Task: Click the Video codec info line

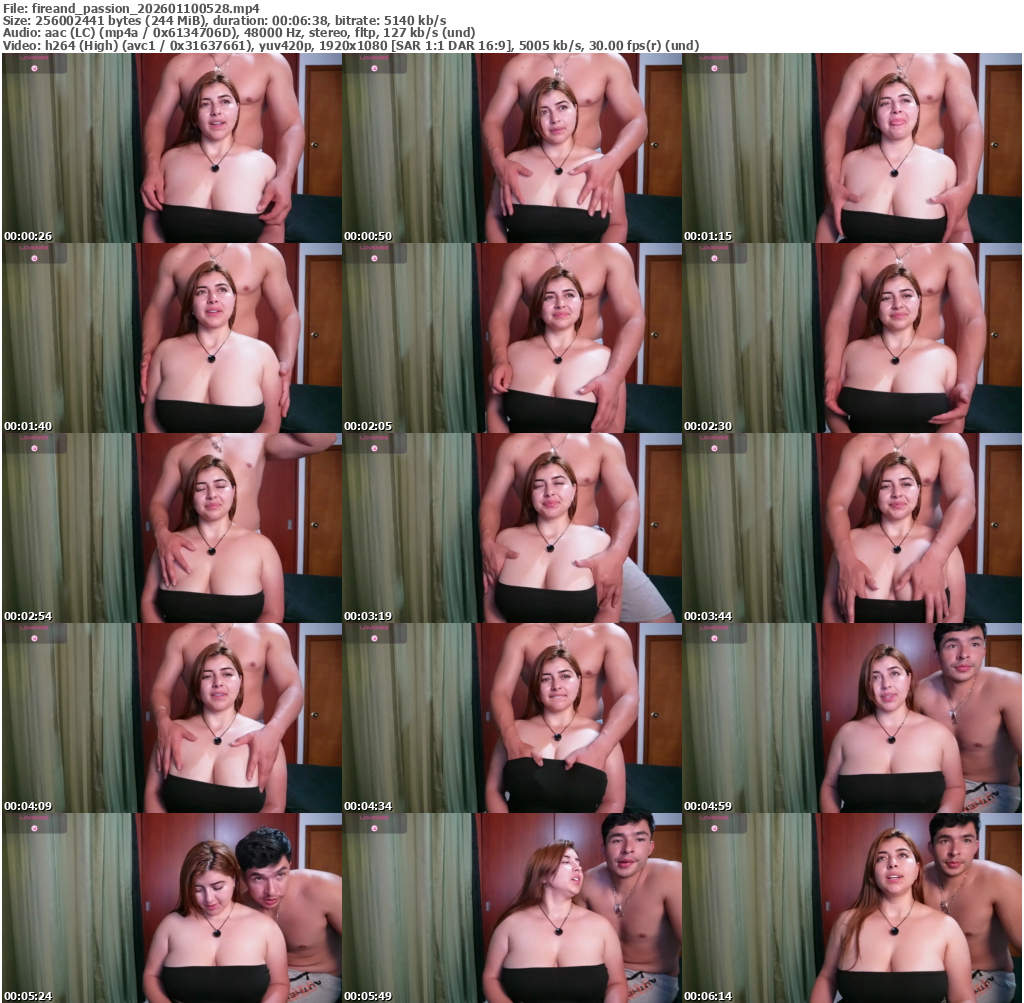Action: (350, 46)
